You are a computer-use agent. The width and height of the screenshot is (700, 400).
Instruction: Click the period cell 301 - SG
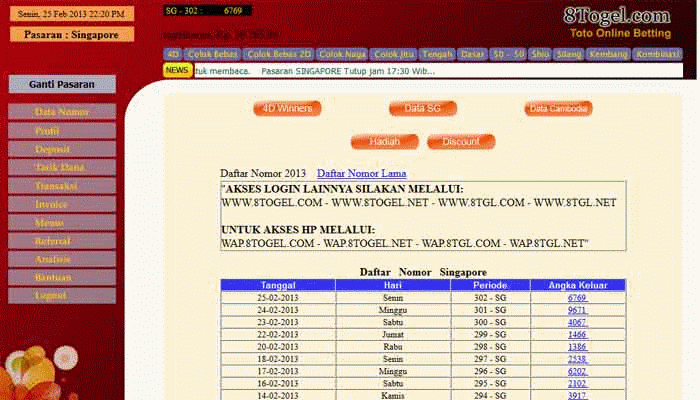coord(490,310)
